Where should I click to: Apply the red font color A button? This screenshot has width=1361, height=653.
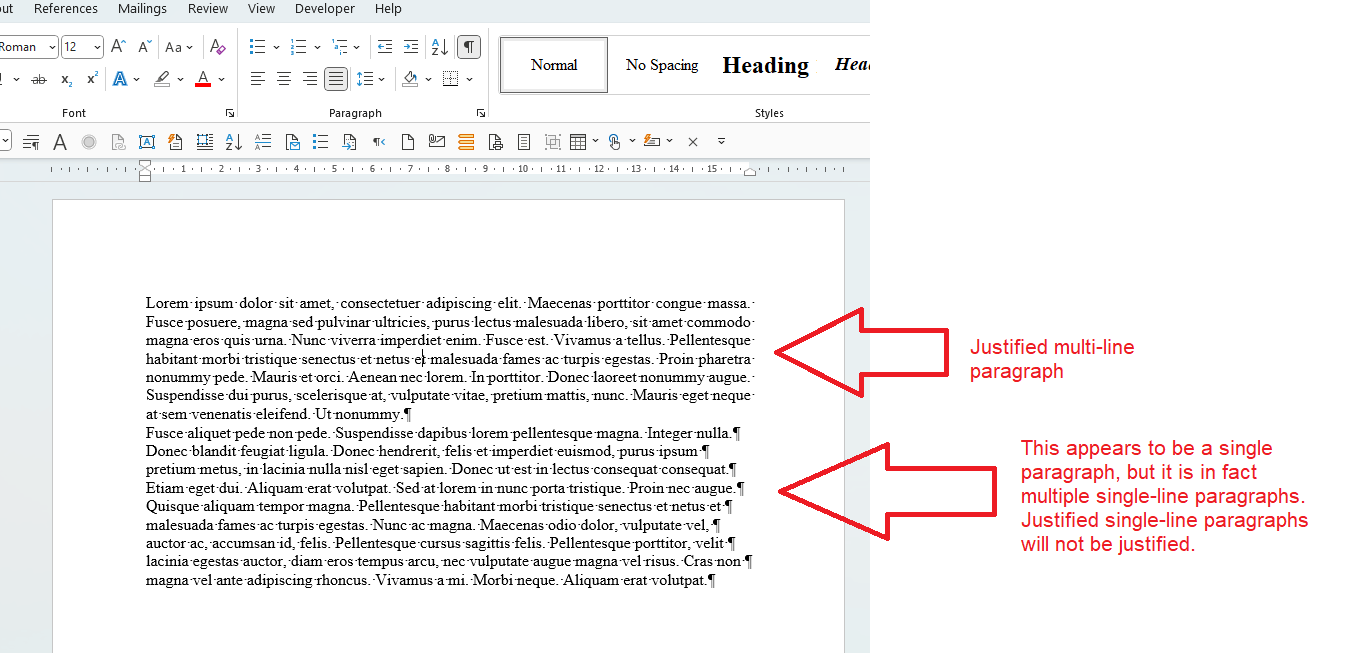tap(203, 79)
